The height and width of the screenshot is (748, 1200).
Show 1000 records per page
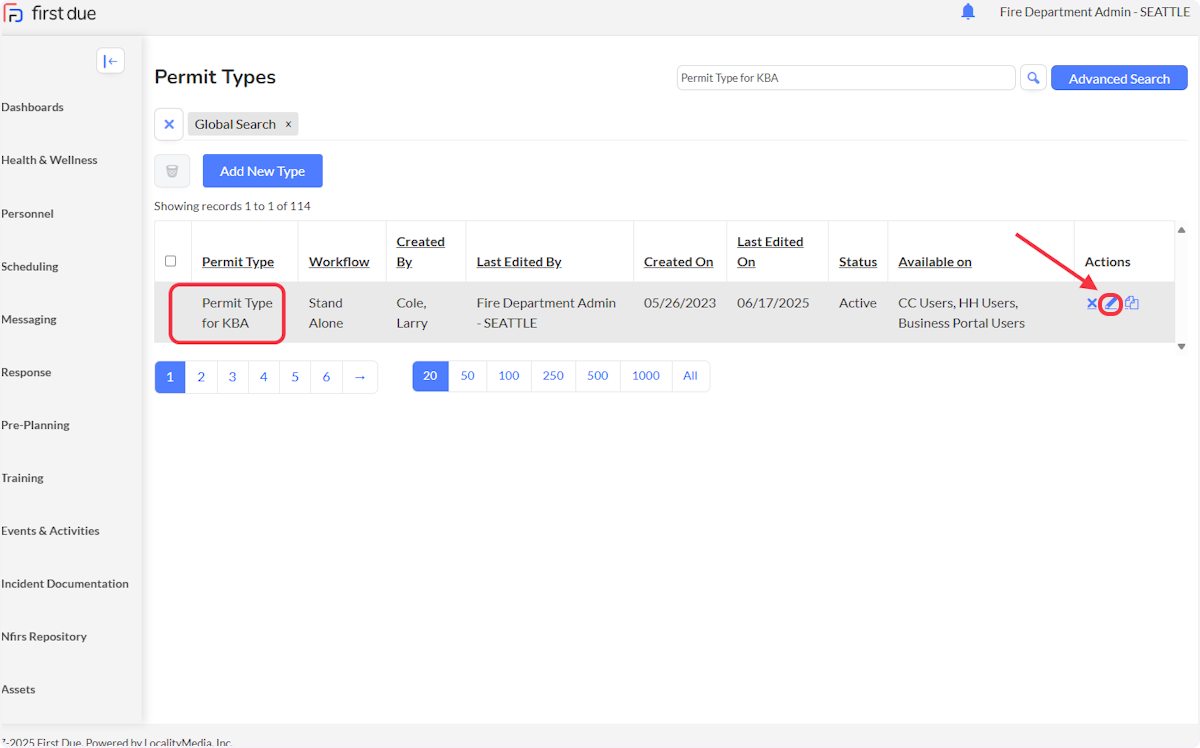[x=646, y=376]
